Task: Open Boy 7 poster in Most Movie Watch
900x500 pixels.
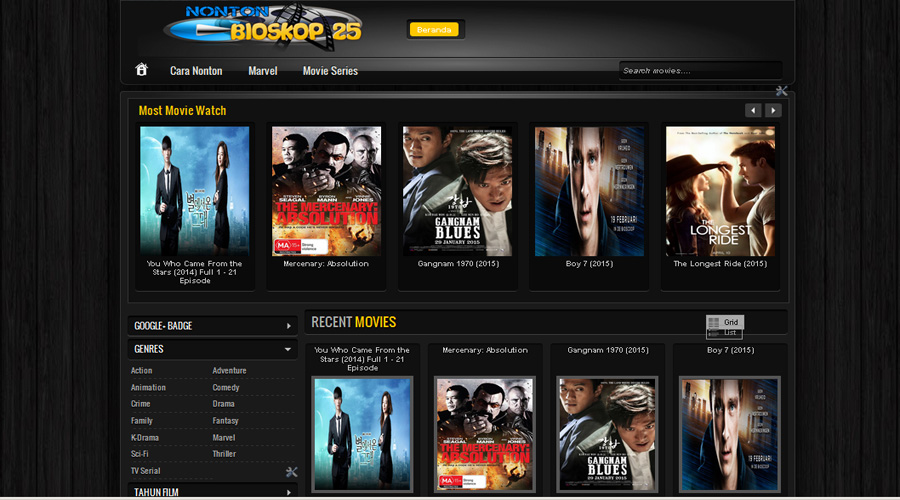Action: [589, 191]
